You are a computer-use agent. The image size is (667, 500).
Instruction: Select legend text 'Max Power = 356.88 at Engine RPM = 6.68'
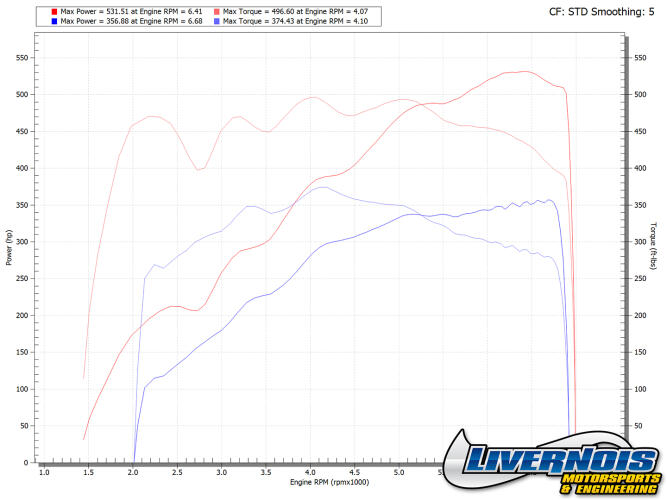coord(131,21)
